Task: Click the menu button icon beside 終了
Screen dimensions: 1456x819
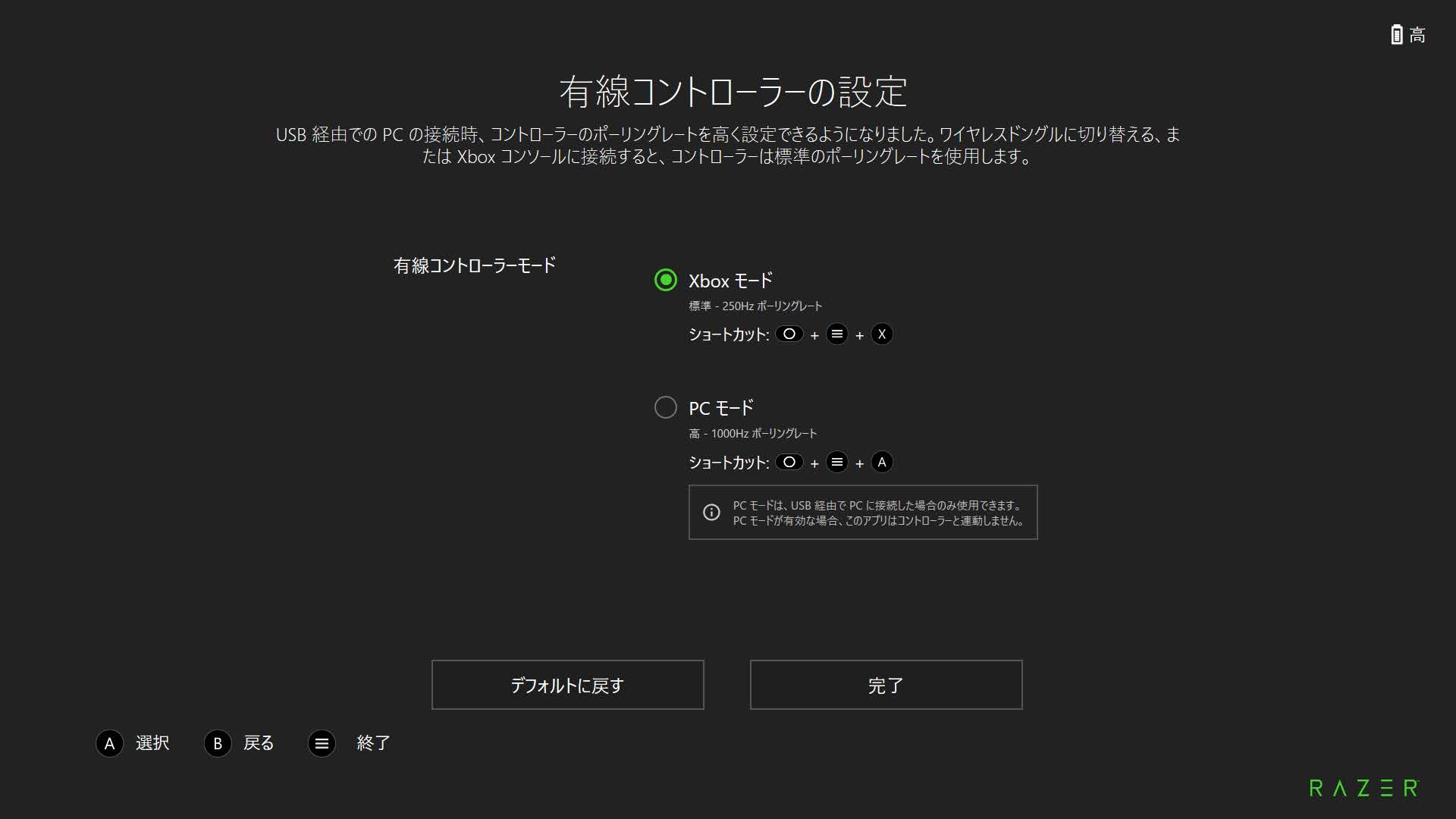Action: click(x=322, y=743)
